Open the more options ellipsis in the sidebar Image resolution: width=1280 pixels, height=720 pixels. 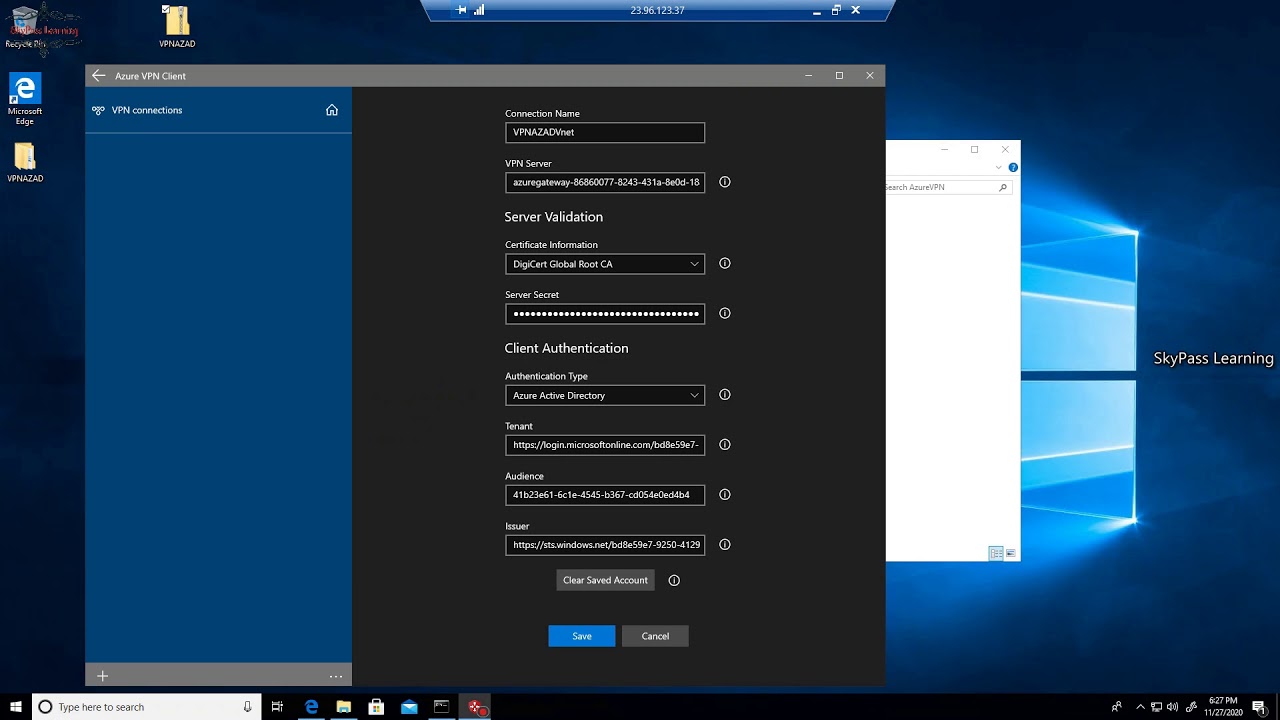pos(336,676)
